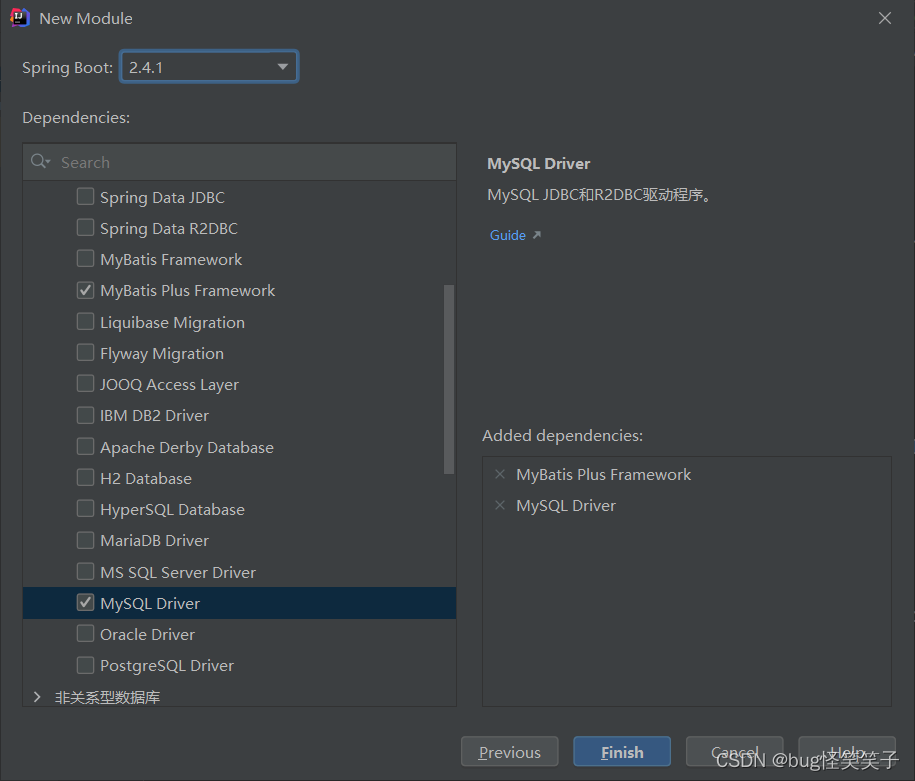This screenshot has height=781, width=915.
Task: Check the MariaDB Driver checkbox
Action: pos(85,540)
